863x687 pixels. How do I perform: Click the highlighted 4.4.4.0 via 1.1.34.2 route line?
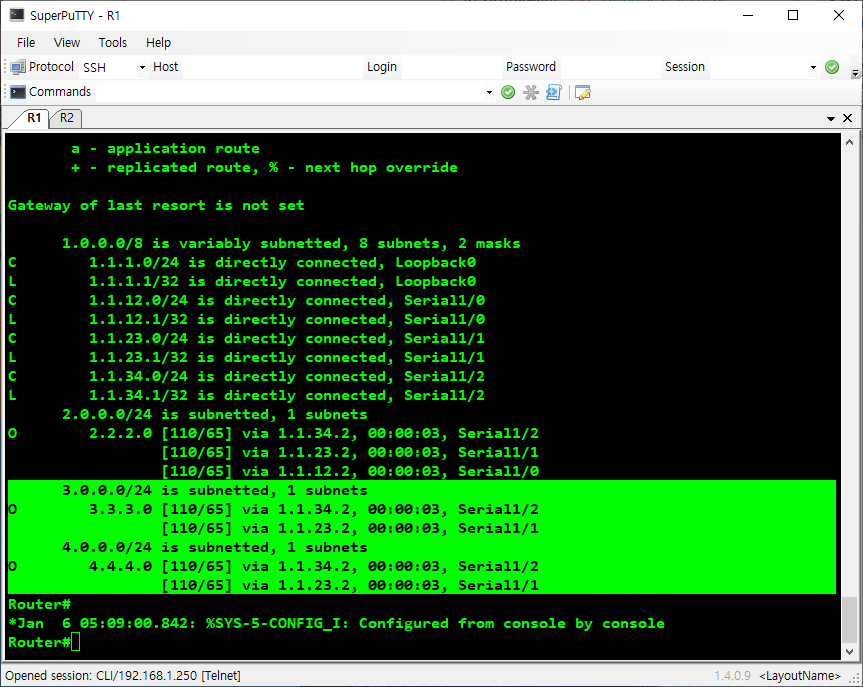pyautogui.click(x=274, y=566)
